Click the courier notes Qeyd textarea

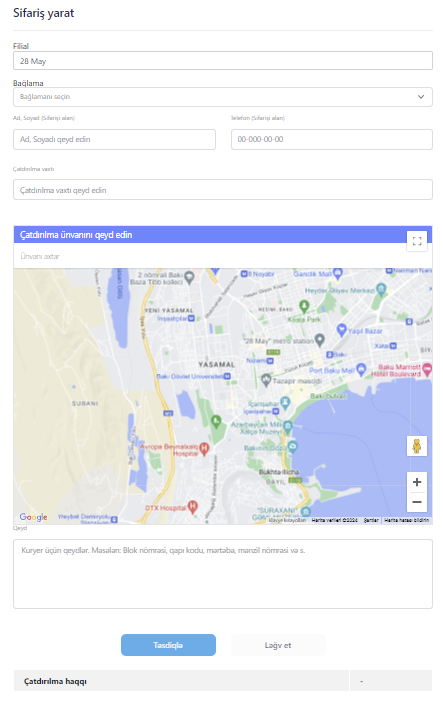coord(223,574)
